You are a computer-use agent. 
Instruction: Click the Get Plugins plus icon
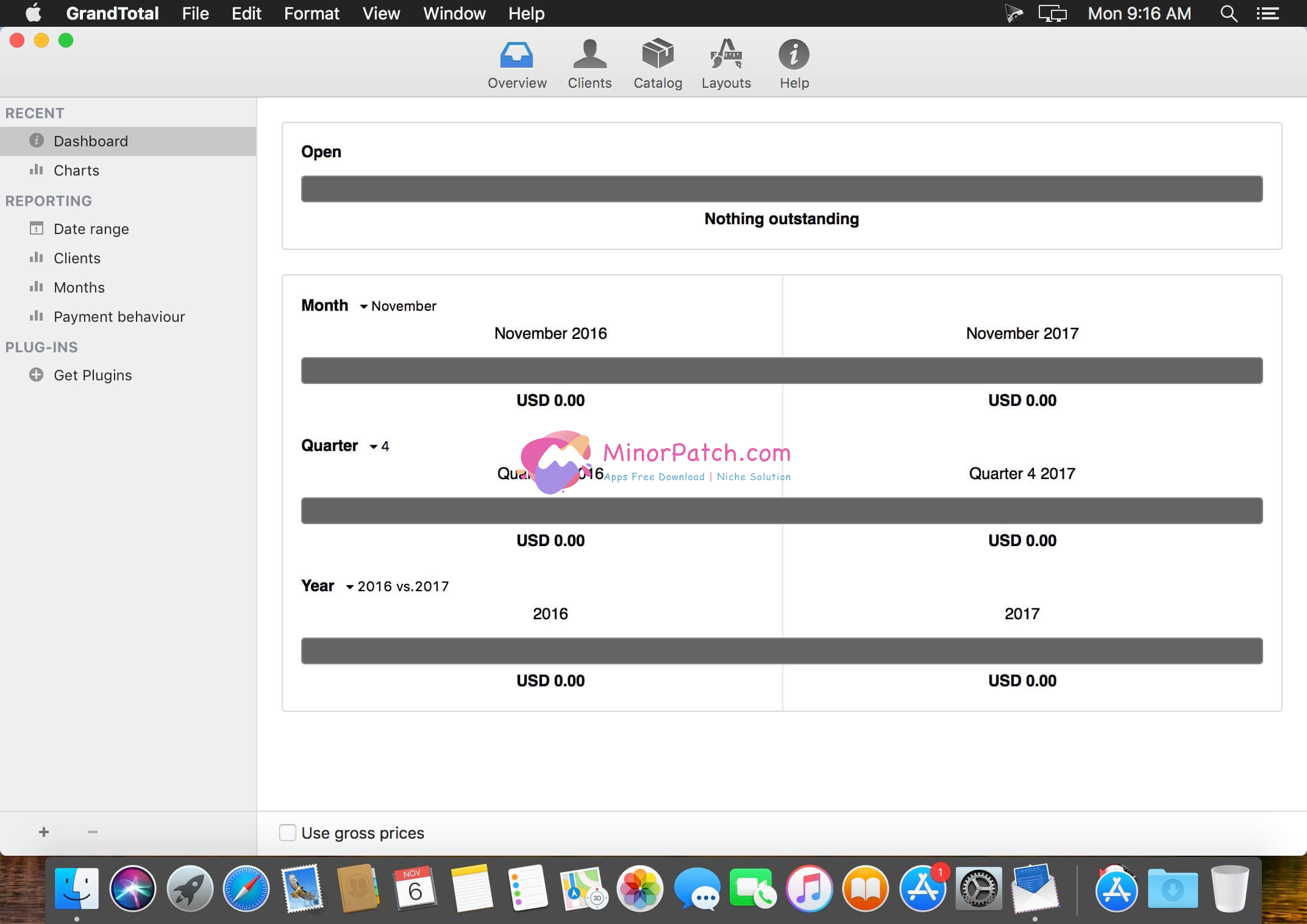(x=37, y=375)
